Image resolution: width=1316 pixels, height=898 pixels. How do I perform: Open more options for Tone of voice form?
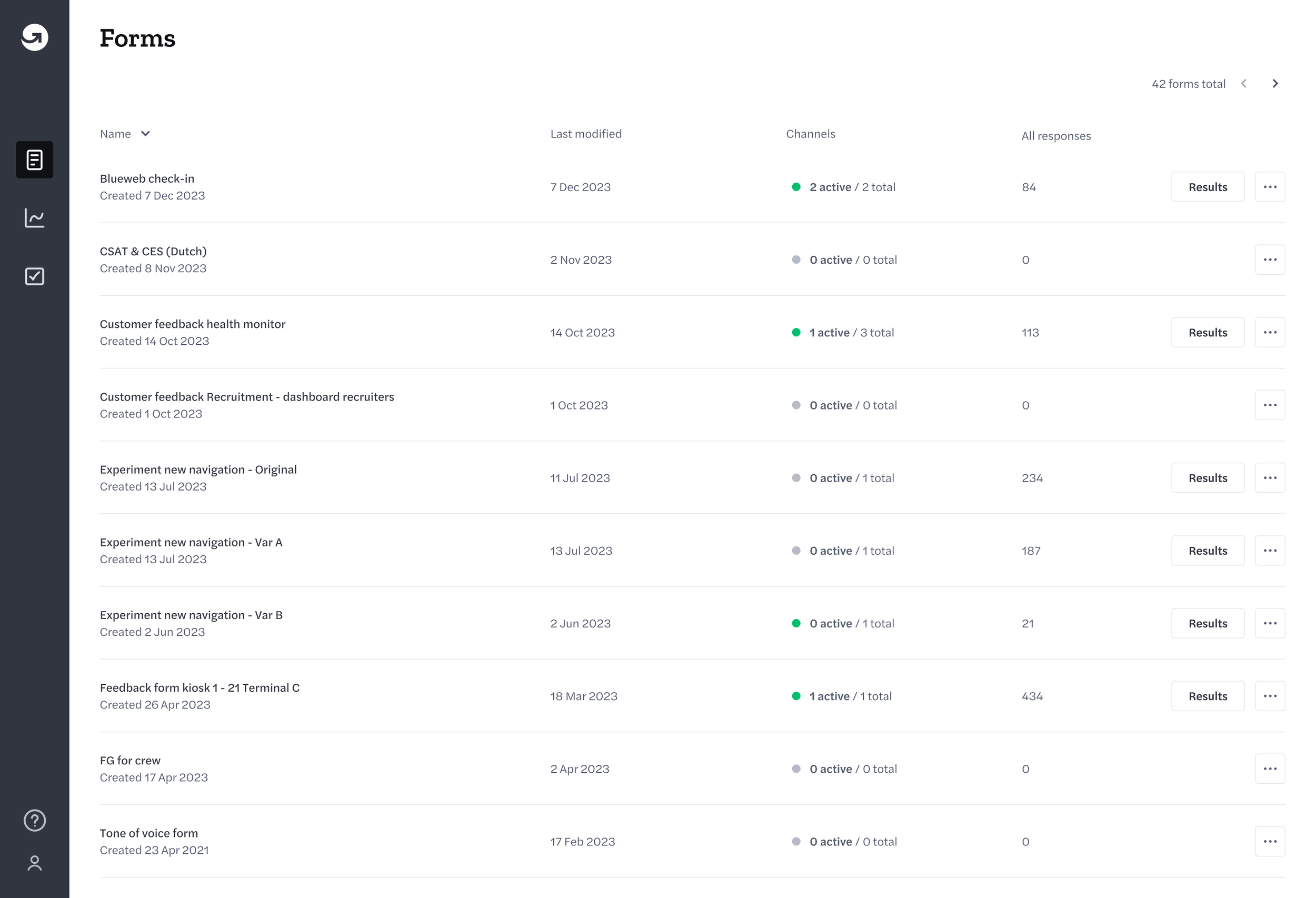1270,841
